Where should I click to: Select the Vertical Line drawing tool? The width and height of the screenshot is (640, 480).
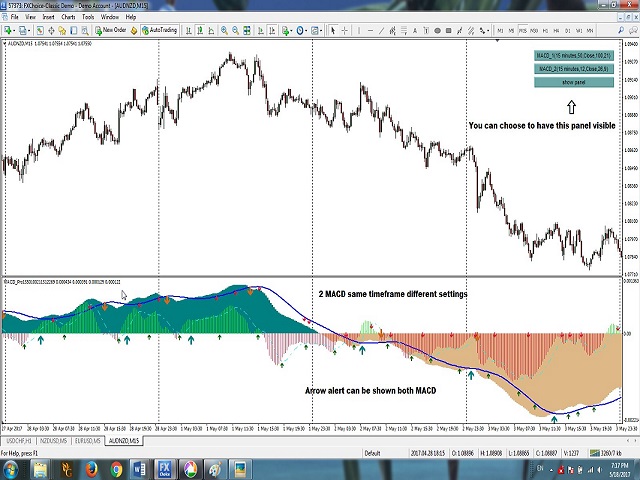[x=359, y=30]
